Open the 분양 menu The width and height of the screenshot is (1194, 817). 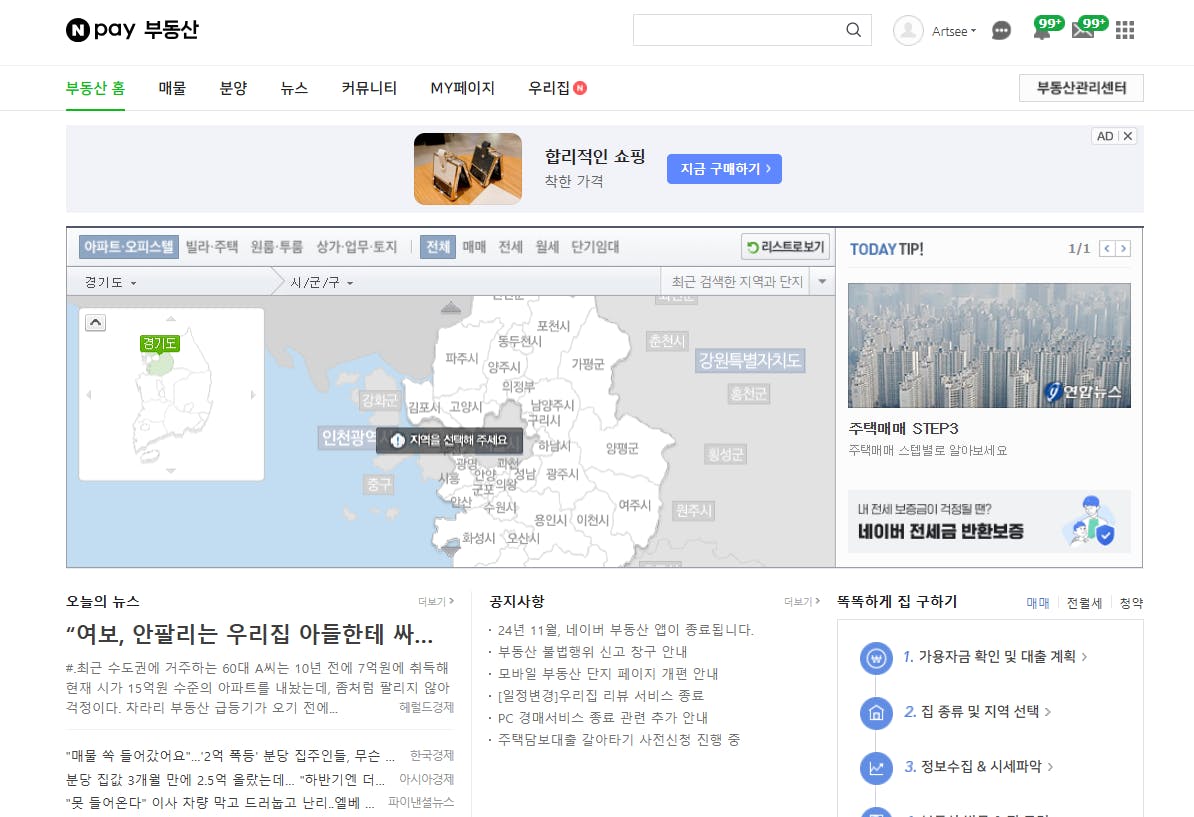click(x=233, y=88)
